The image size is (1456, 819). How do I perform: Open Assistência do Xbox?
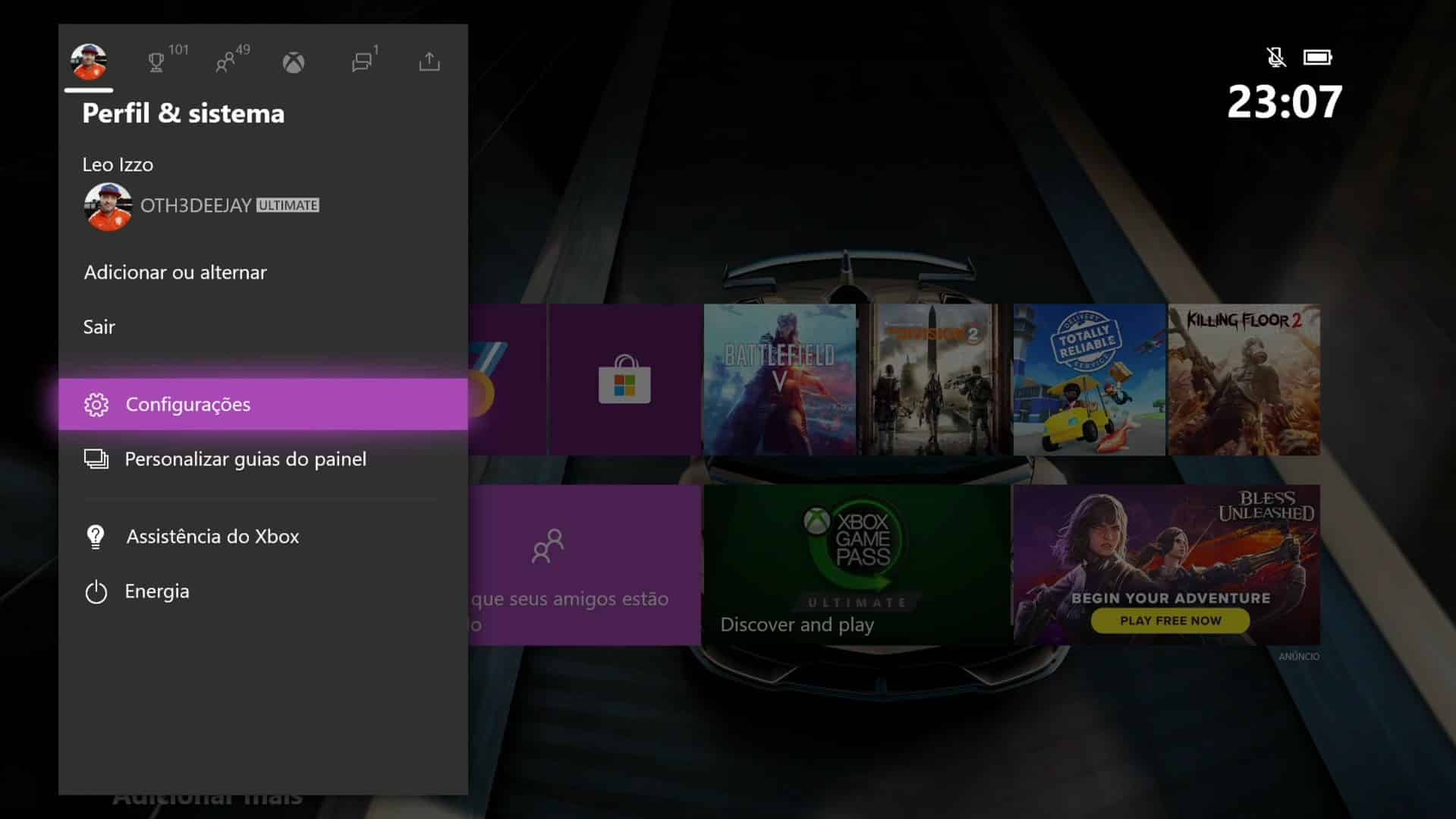pyautogui.click(x=263, y=537)
